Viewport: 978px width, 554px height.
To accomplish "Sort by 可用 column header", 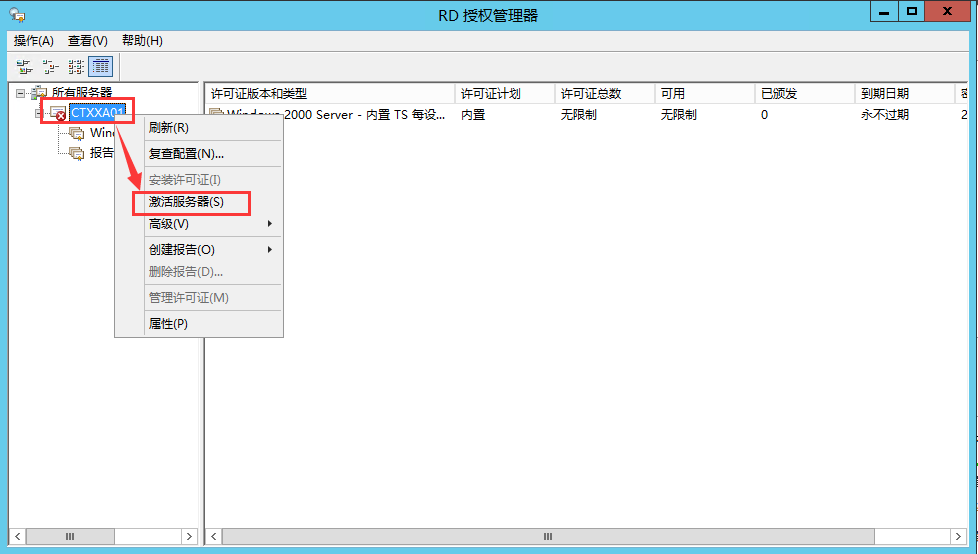I will (x=705, y=94).
